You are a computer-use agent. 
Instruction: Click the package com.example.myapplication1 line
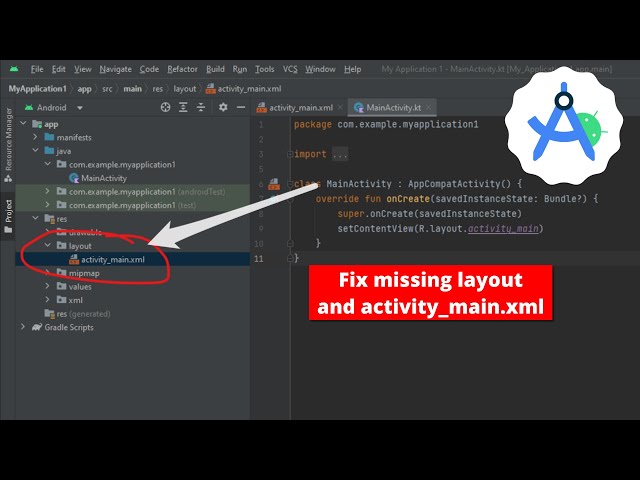(x=386, y=124)
